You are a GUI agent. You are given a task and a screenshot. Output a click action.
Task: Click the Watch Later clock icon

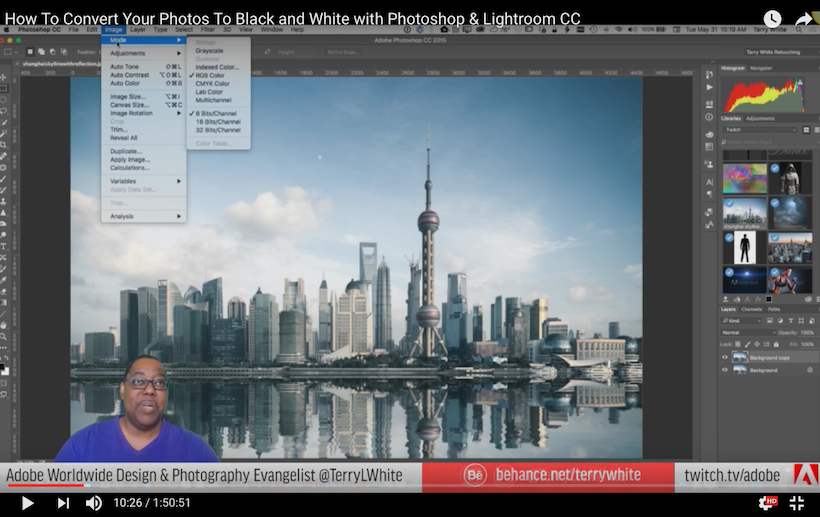tap(772, 19)
